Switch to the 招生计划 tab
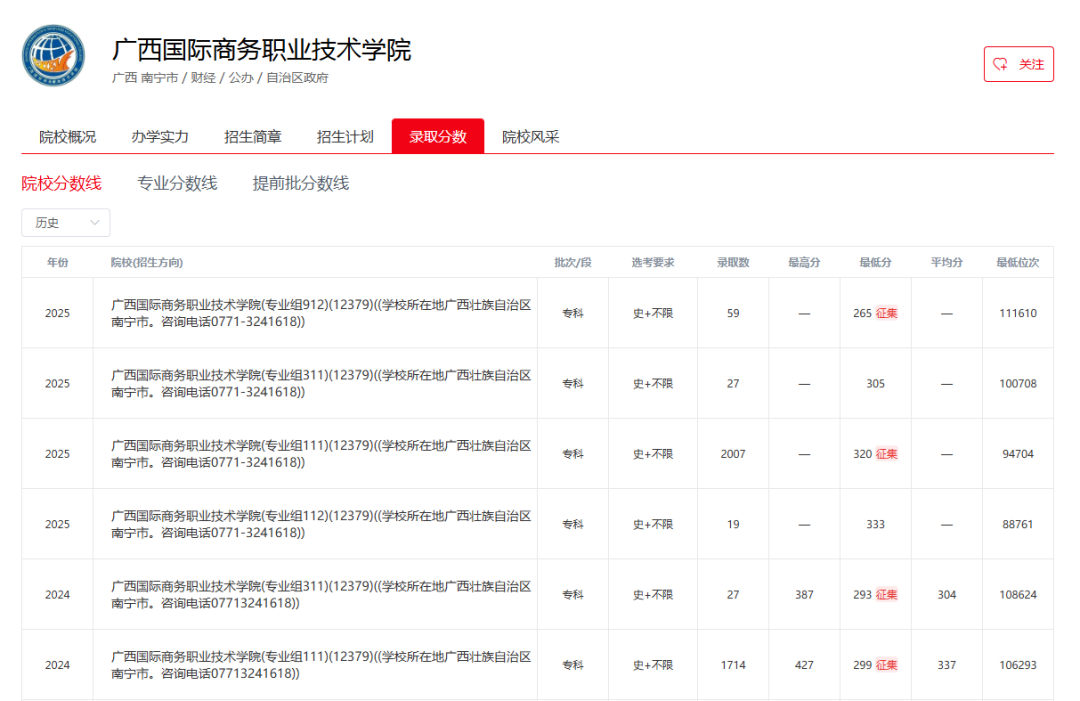Image resolution: width=1080 pixels, height=701 pixels. [345, 136]
